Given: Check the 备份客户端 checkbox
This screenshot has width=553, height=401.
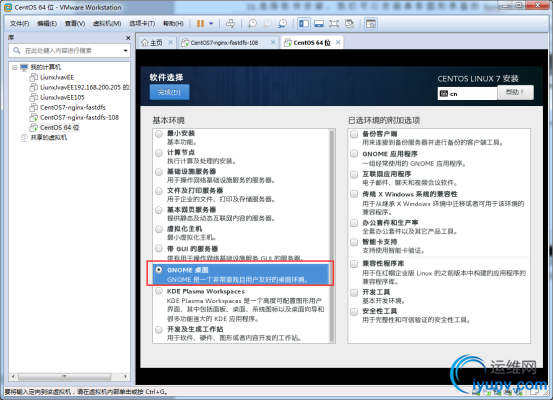Looking at the screenshot, I should pyautogui.click(x=354, y=134).
